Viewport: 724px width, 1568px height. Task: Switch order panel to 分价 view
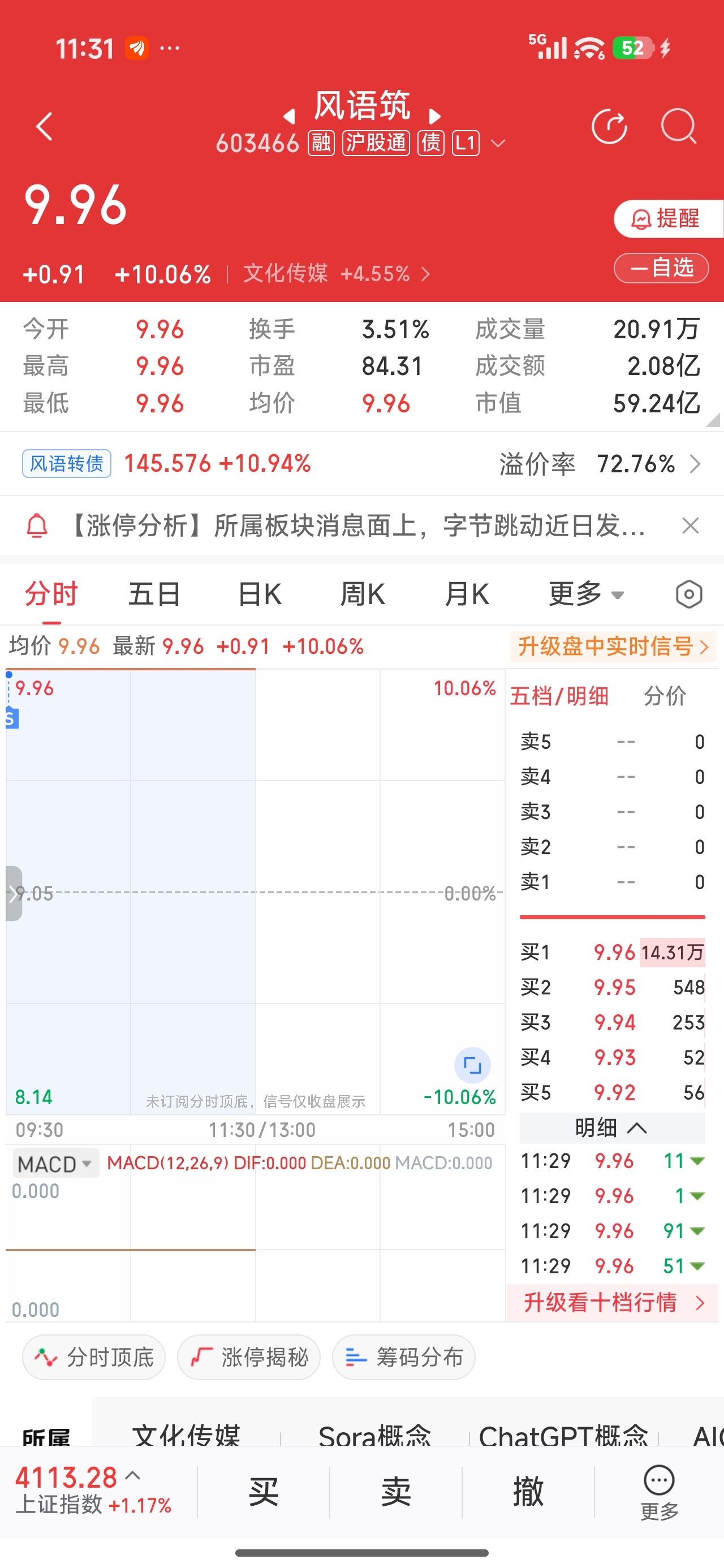(x=665, y=696)
